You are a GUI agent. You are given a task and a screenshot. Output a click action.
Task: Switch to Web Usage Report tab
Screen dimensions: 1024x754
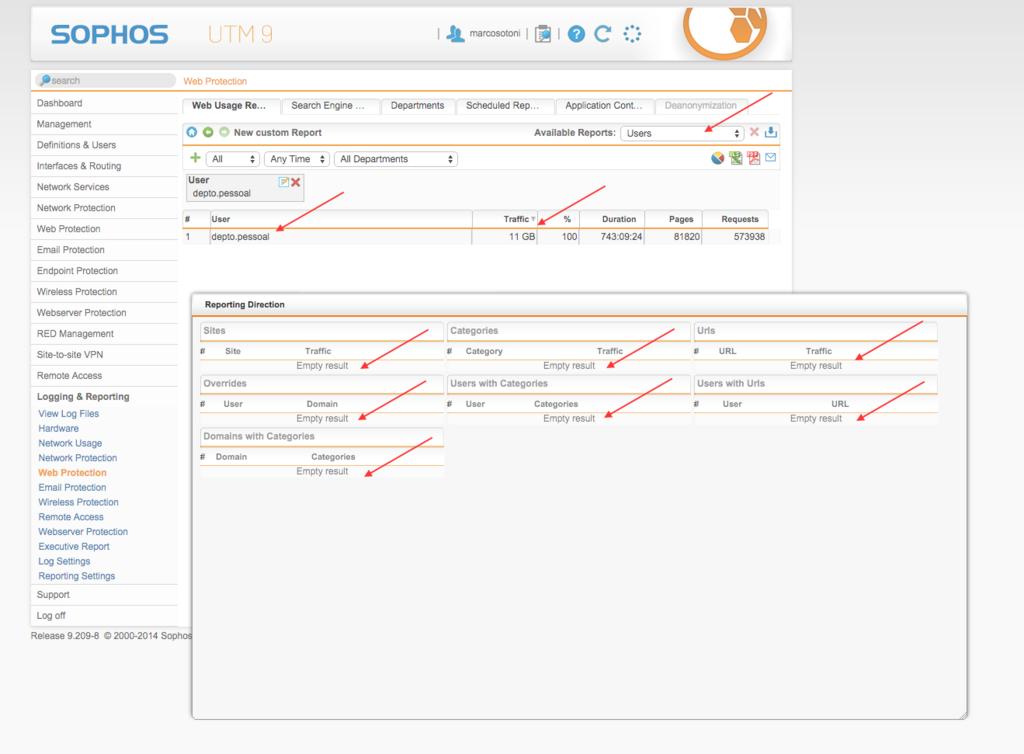231,106
